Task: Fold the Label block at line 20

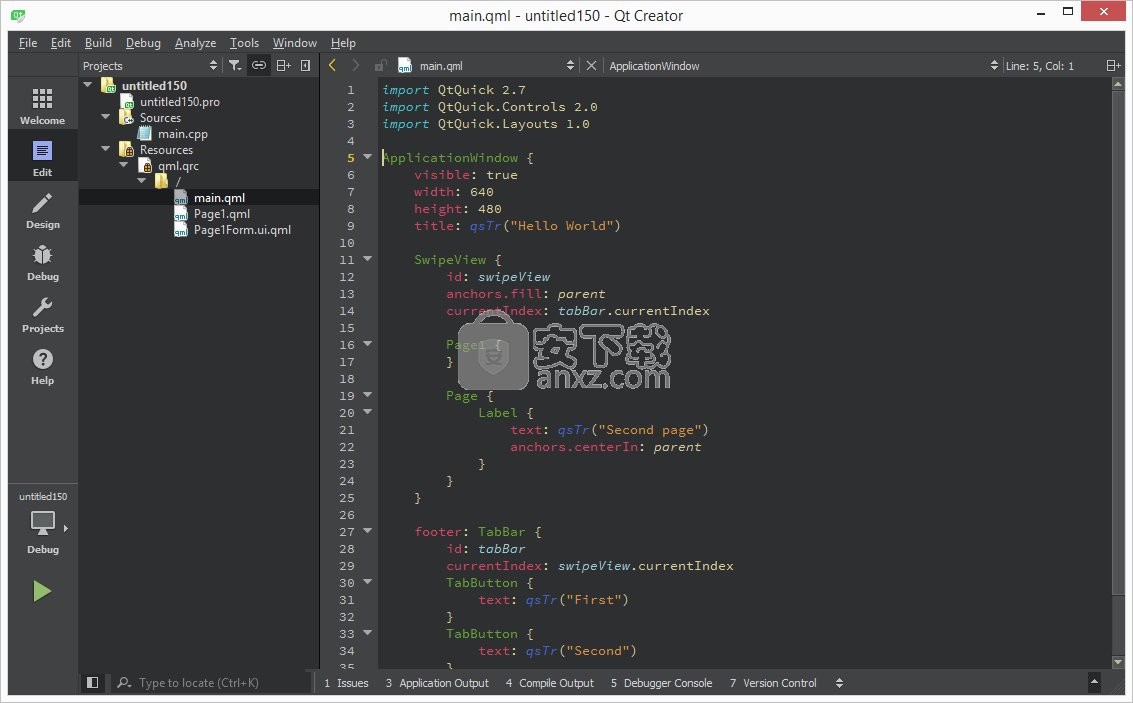Action: tap(367, 412)
